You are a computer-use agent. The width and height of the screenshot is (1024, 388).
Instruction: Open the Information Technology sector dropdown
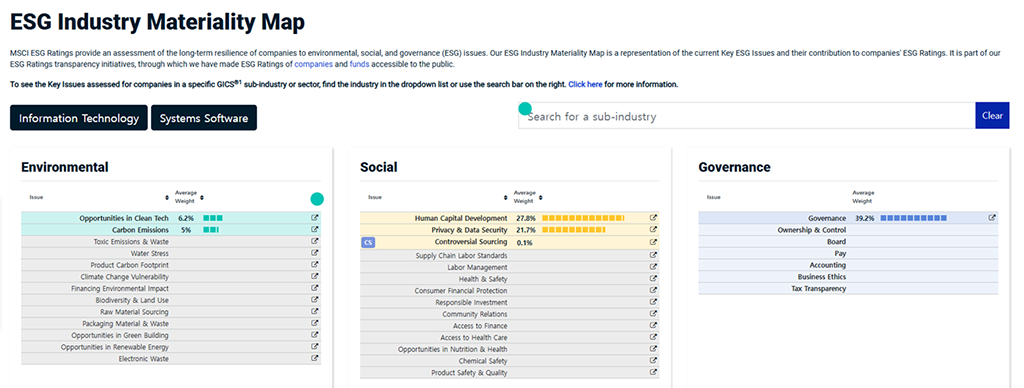pos(78,118)
